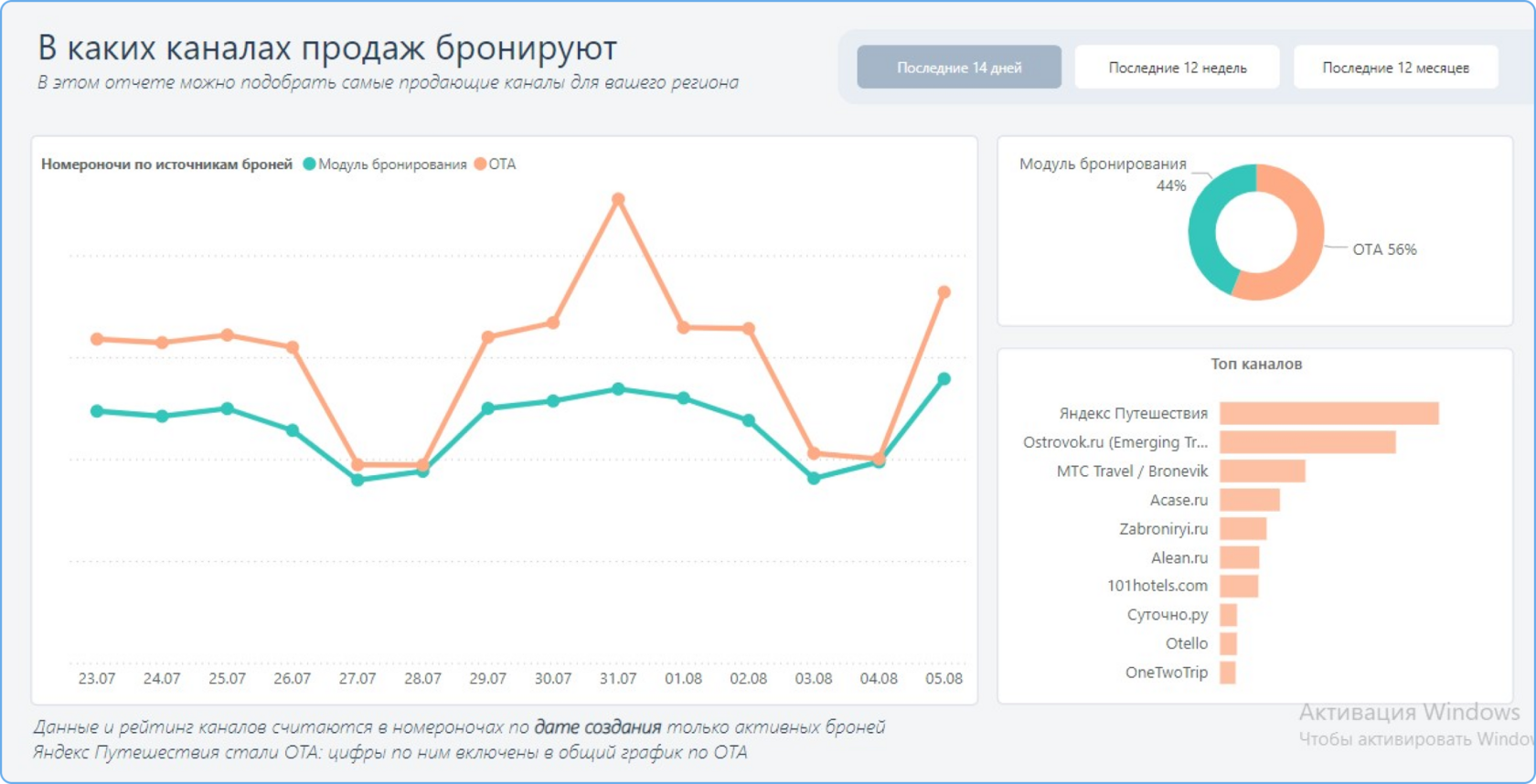Viewport: 1536px width, 784px height.
Task: Click the orange 'OTA' legend marker
Action: tap(480, 164)
